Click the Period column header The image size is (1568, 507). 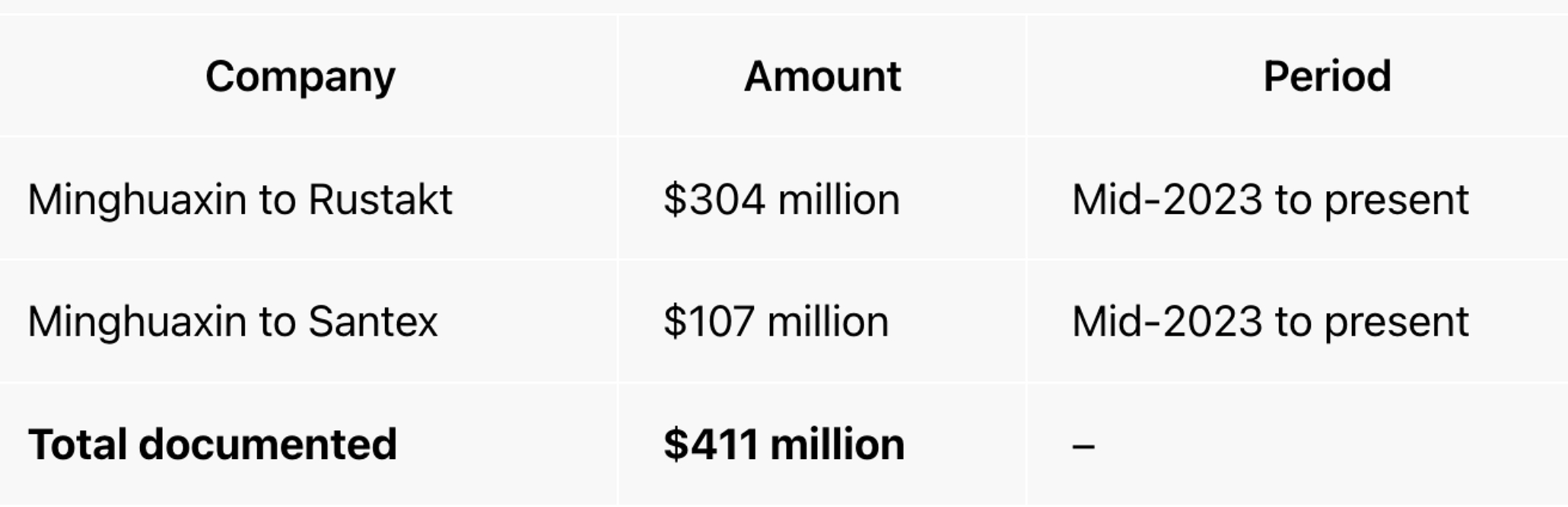[x=1327, y=77]
